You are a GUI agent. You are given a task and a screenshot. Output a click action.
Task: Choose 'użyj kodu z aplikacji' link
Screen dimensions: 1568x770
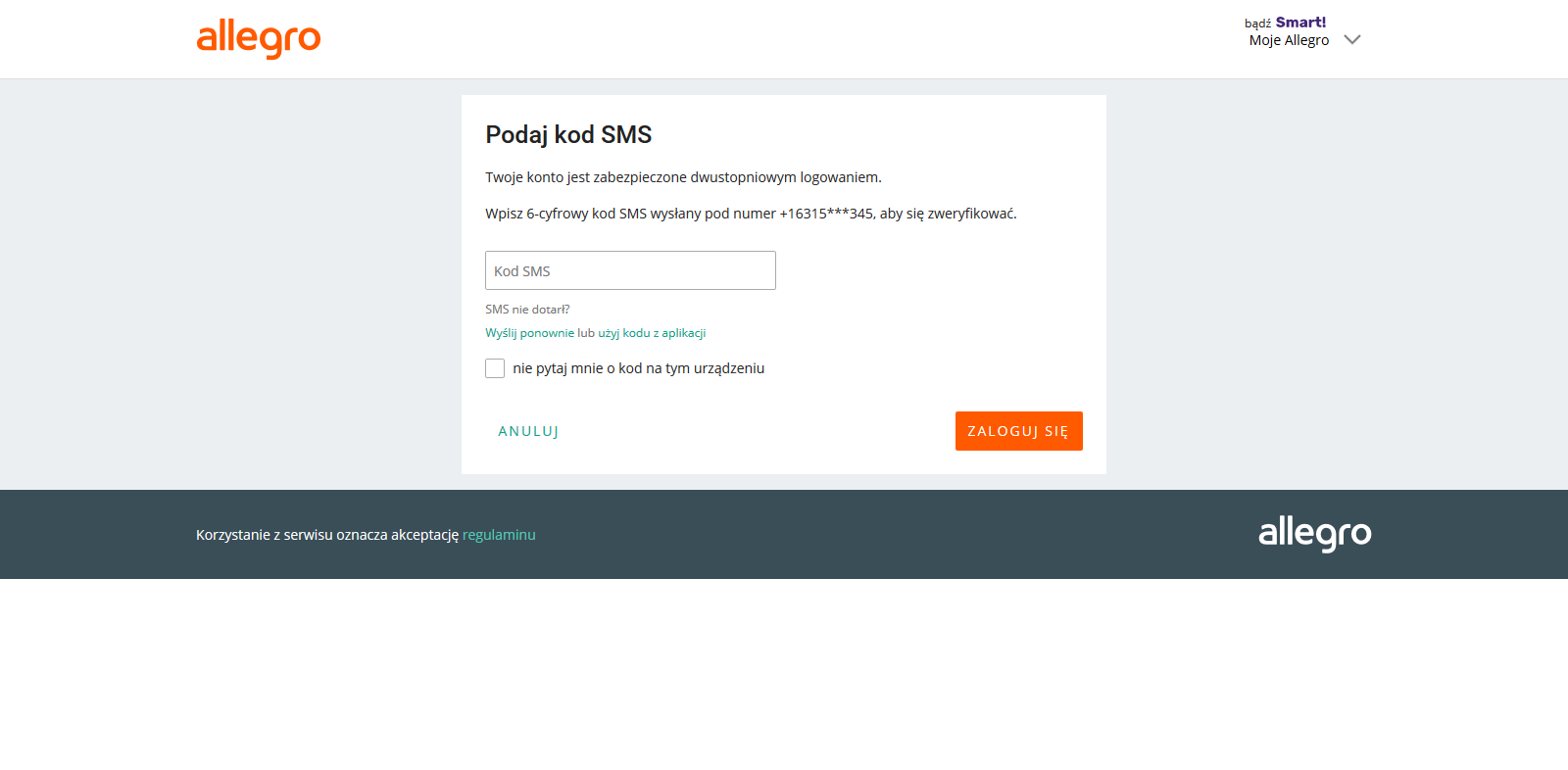(652, 333)
